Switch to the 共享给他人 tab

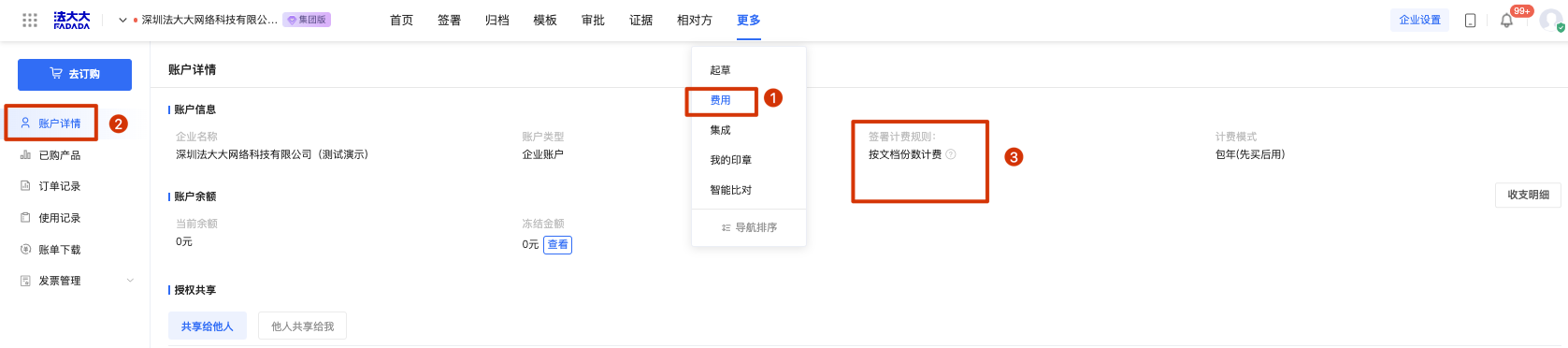click(x=208, y=326)
